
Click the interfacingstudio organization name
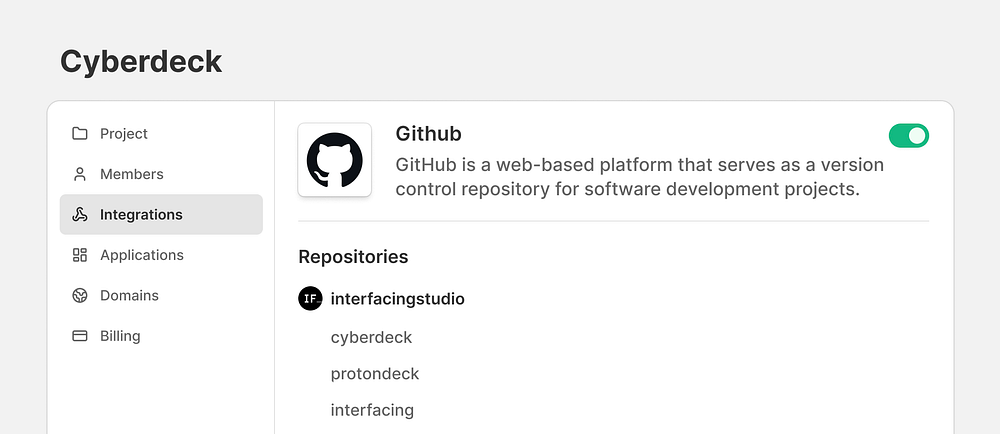click(397, 299)
